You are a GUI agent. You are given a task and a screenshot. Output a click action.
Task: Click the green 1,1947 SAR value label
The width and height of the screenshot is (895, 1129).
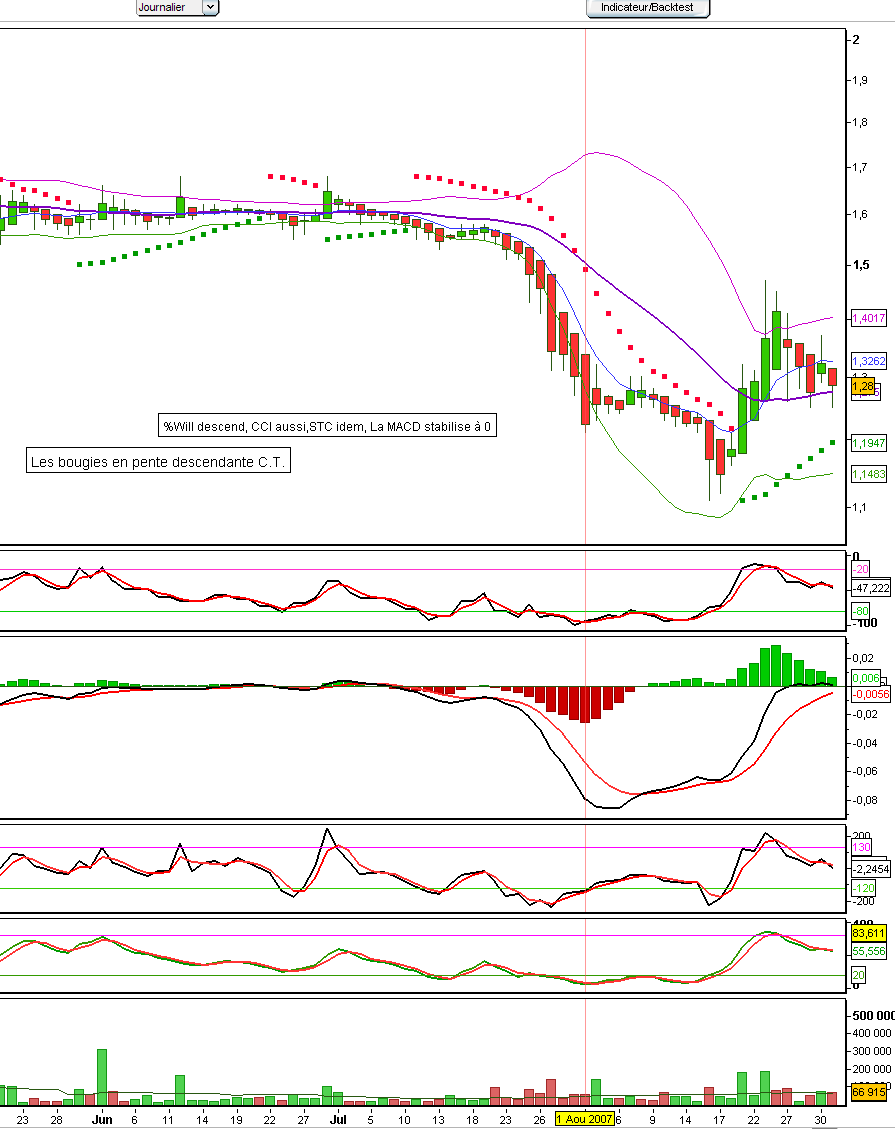tap(867, 442)
